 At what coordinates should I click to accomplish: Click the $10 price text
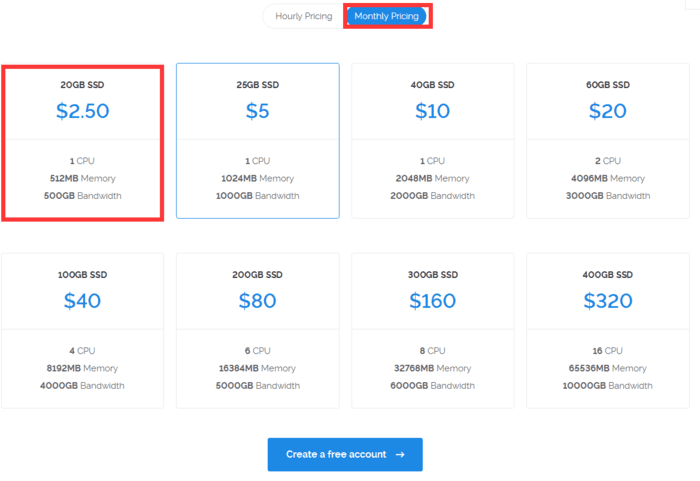433,111
